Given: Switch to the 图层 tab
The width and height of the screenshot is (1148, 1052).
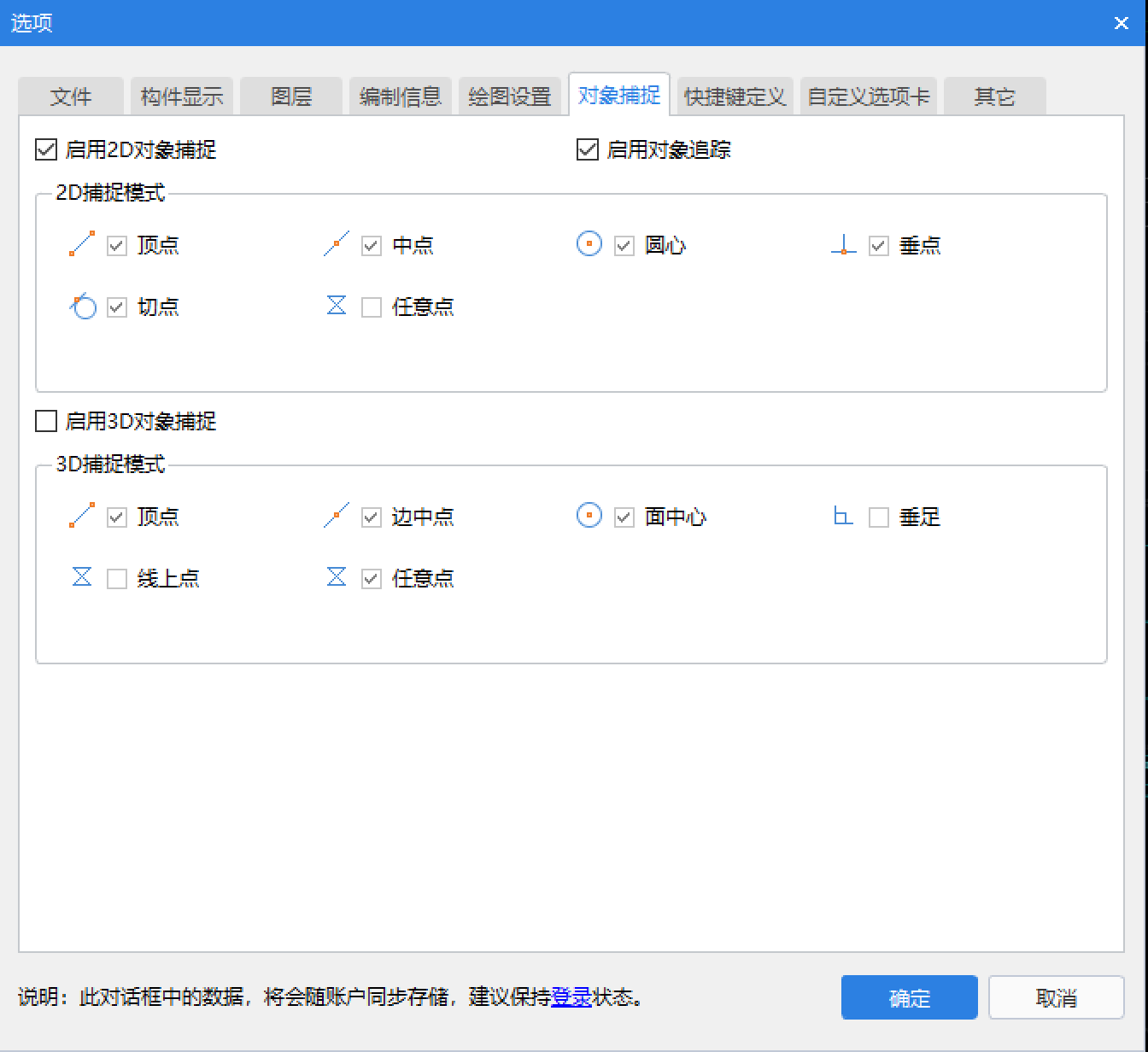Looking at the screenshot, I should click(x=291, y=96).
